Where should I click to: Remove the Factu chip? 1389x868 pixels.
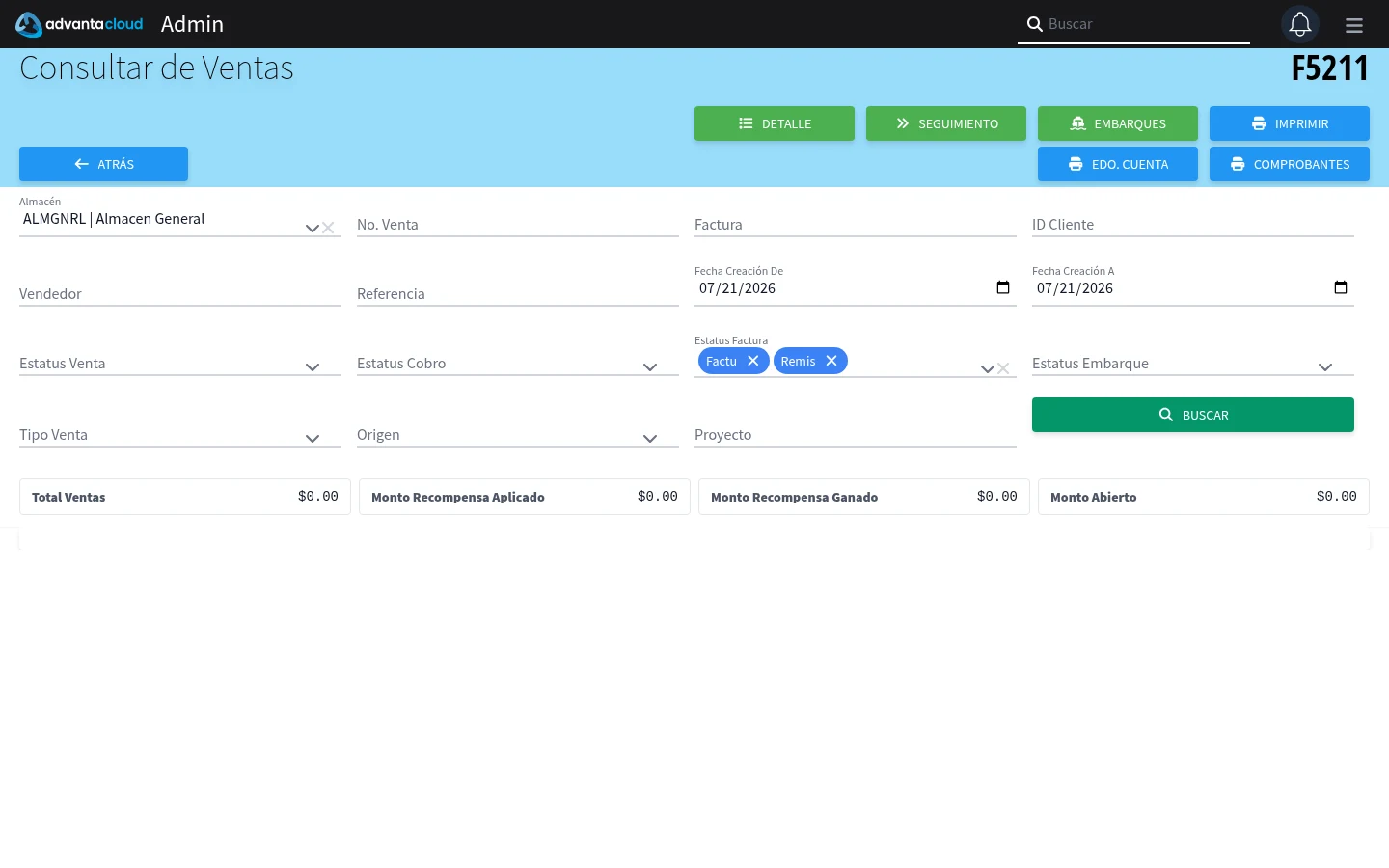753,360
